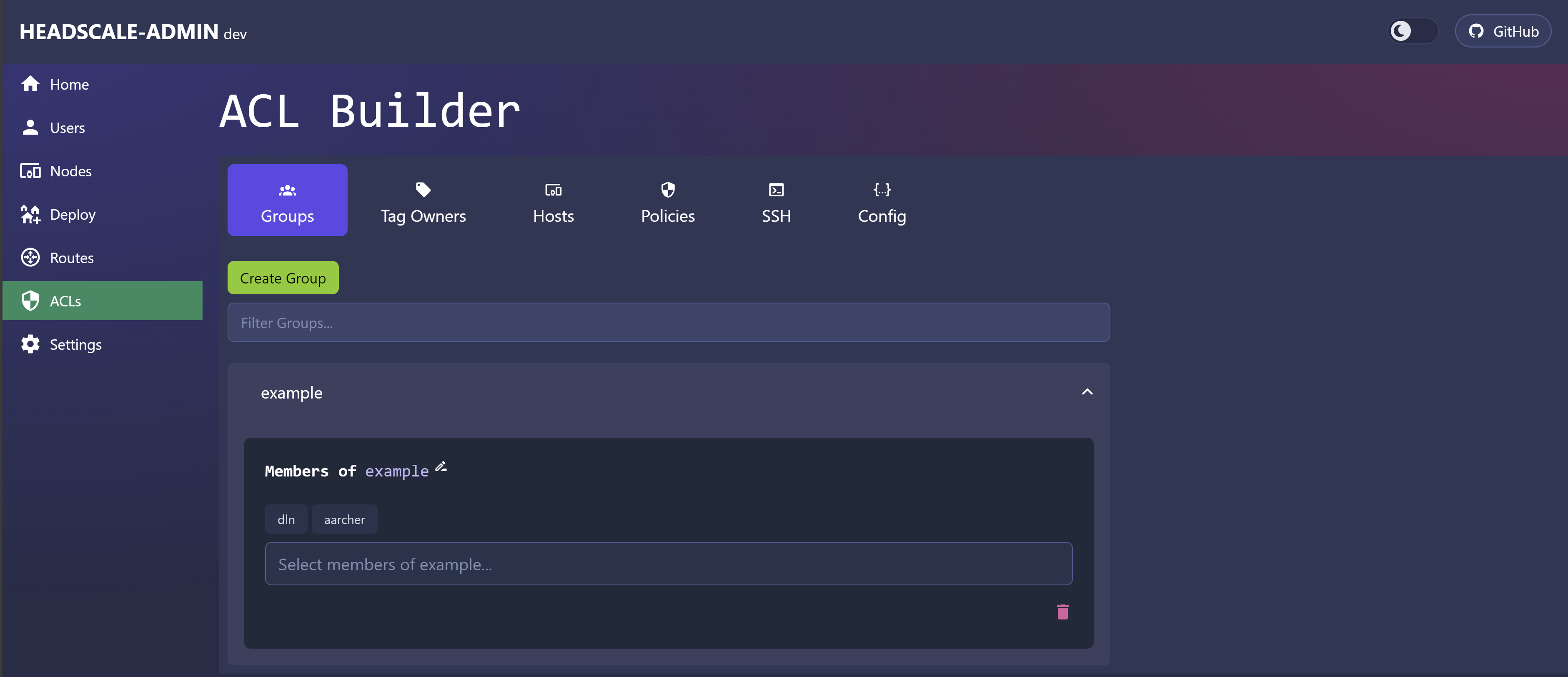Select the Hosts tab
Viewport: 1568px width, 677px height.
pos(553,201)
